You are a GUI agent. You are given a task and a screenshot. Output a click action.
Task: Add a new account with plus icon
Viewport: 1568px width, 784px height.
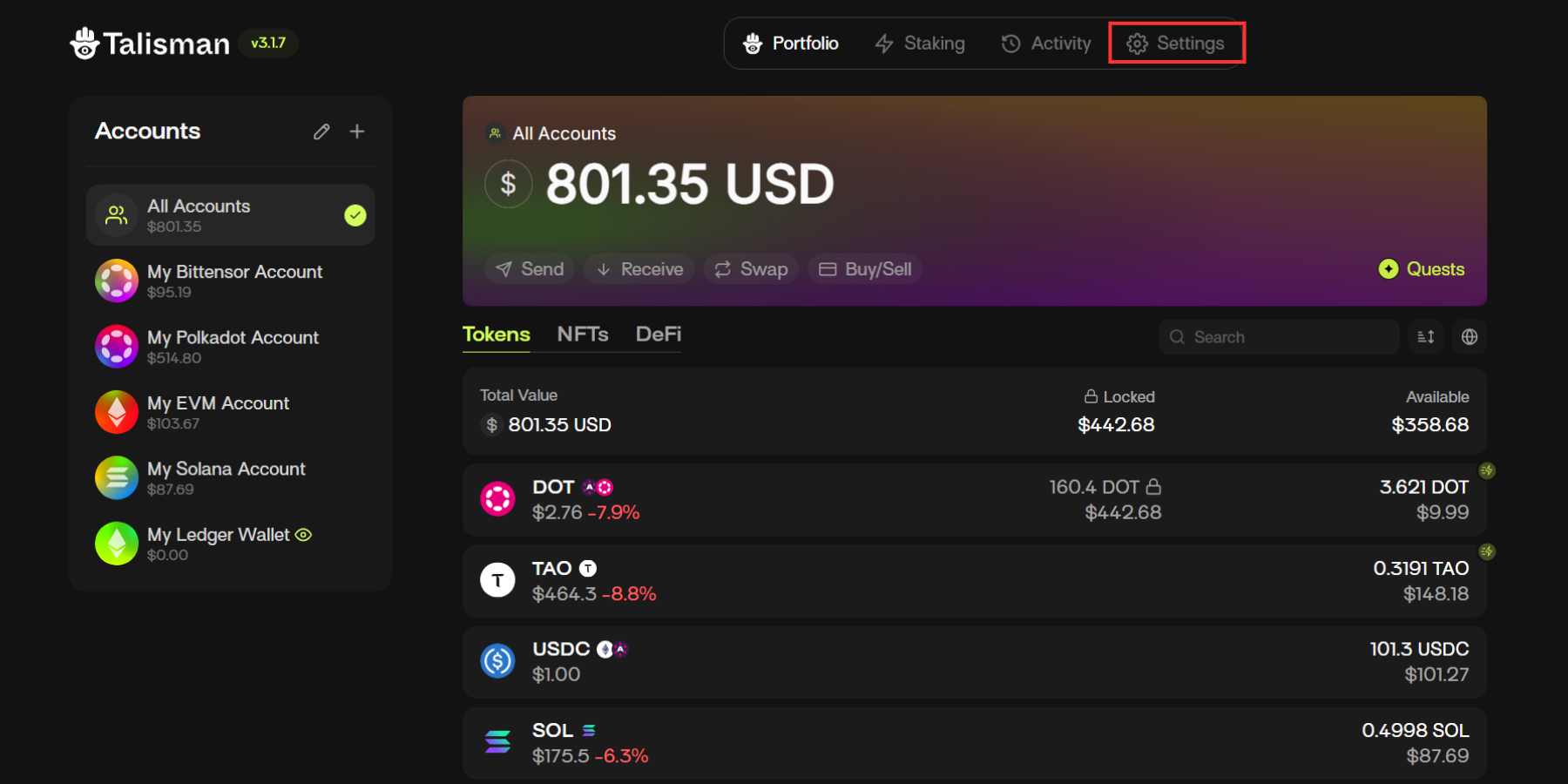[357, 132]
